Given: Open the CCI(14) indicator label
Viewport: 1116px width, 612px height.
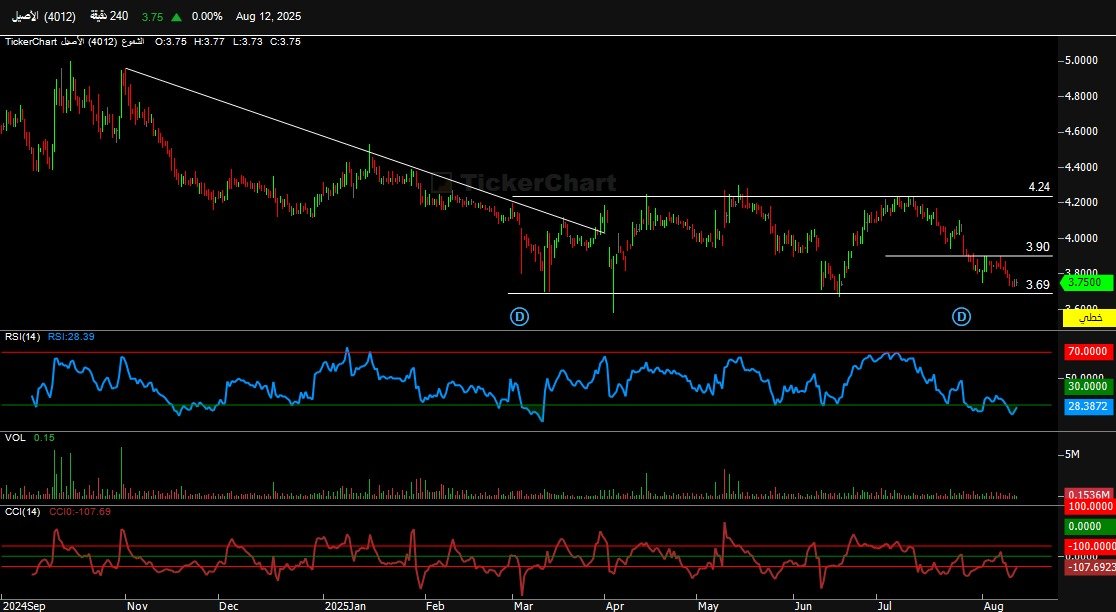Looking at the screenshot, I should click(23, 512).
